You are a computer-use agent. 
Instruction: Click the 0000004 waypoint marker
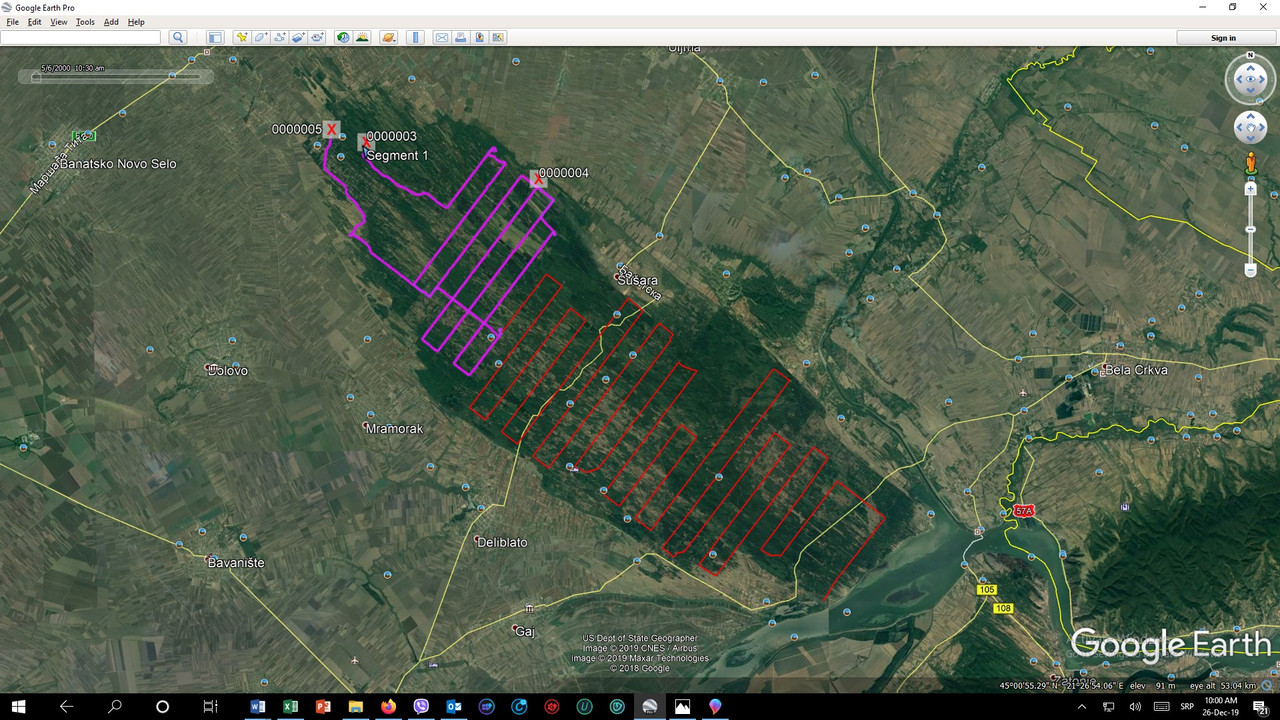(538, 180)
